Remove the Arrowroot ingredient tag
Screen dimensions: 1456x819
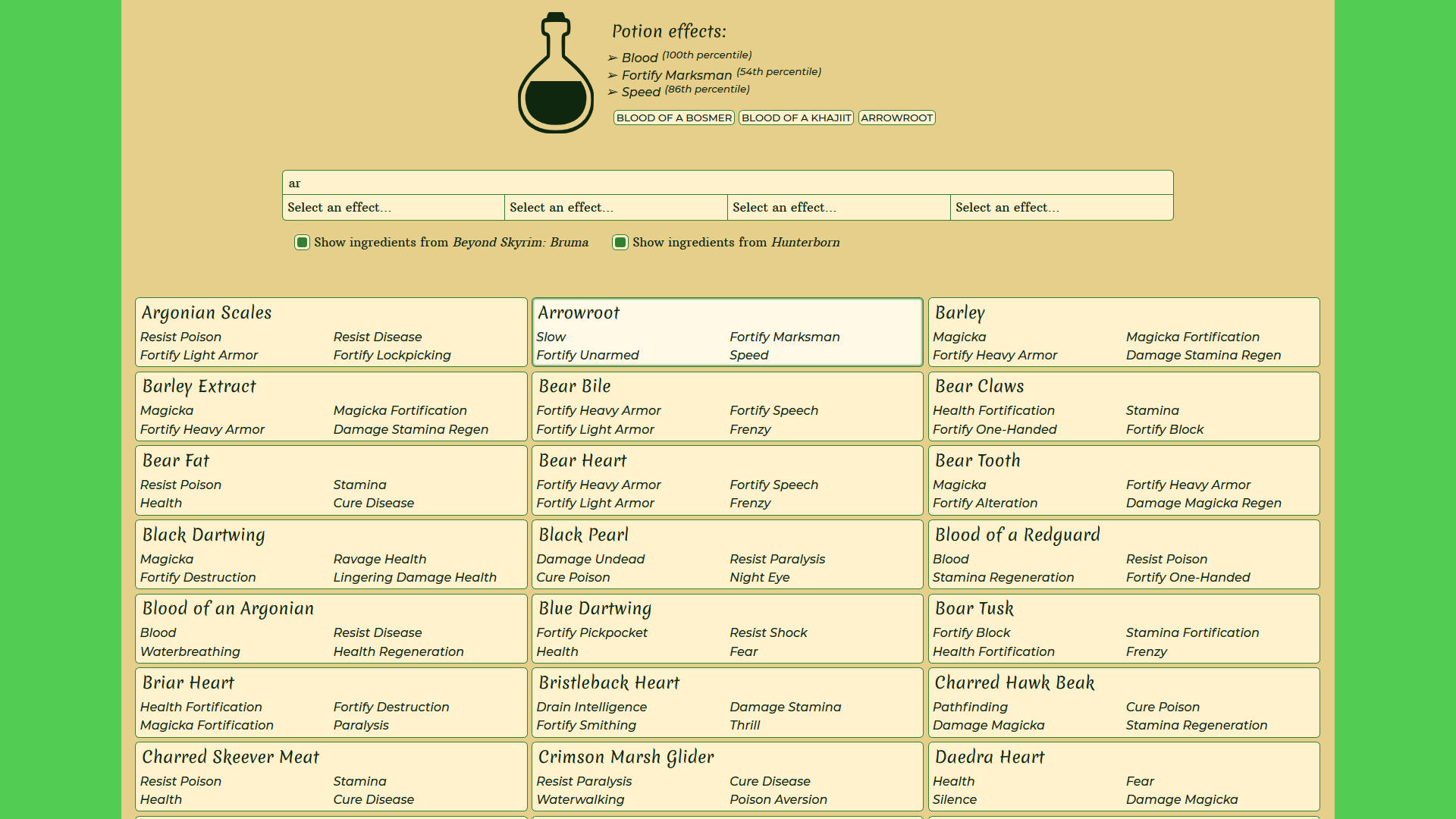tap(896, 118)
